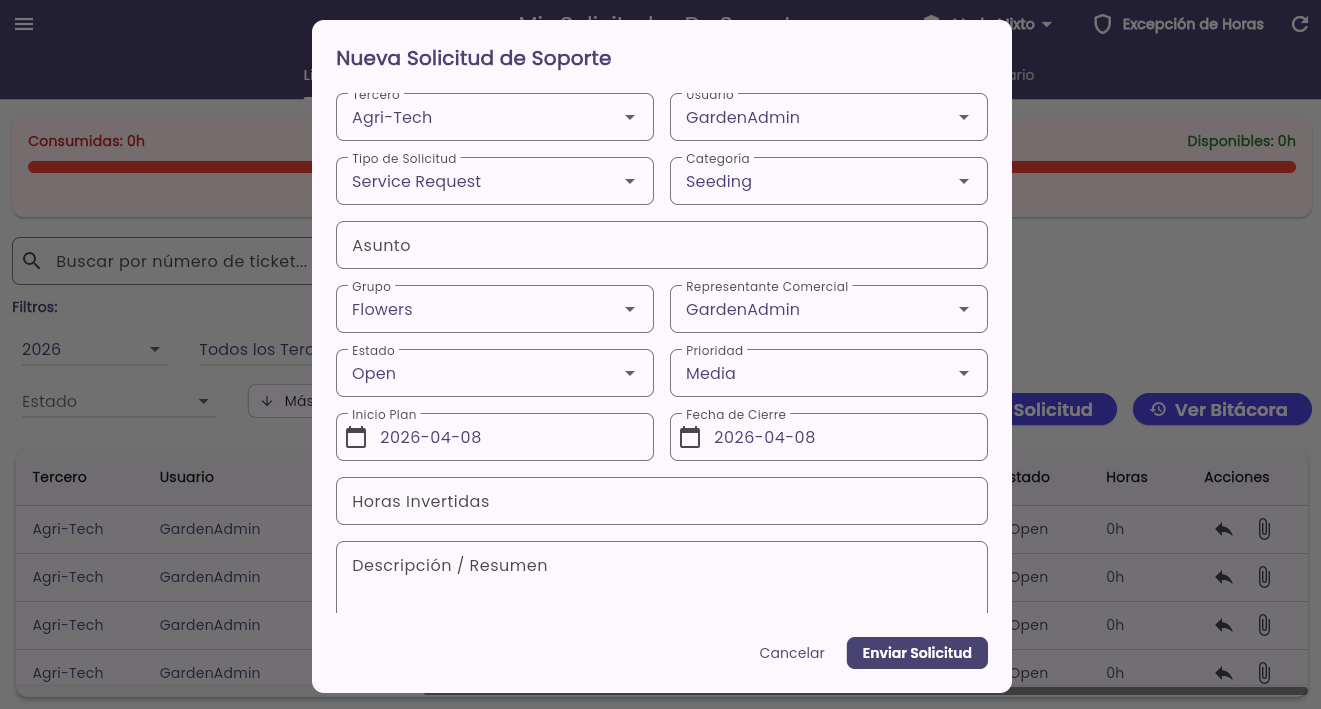This screenshot has height=709, width=1321.
Task: Open the Fecha de Cierre calendar icon
Action: (x=690, y=437)
